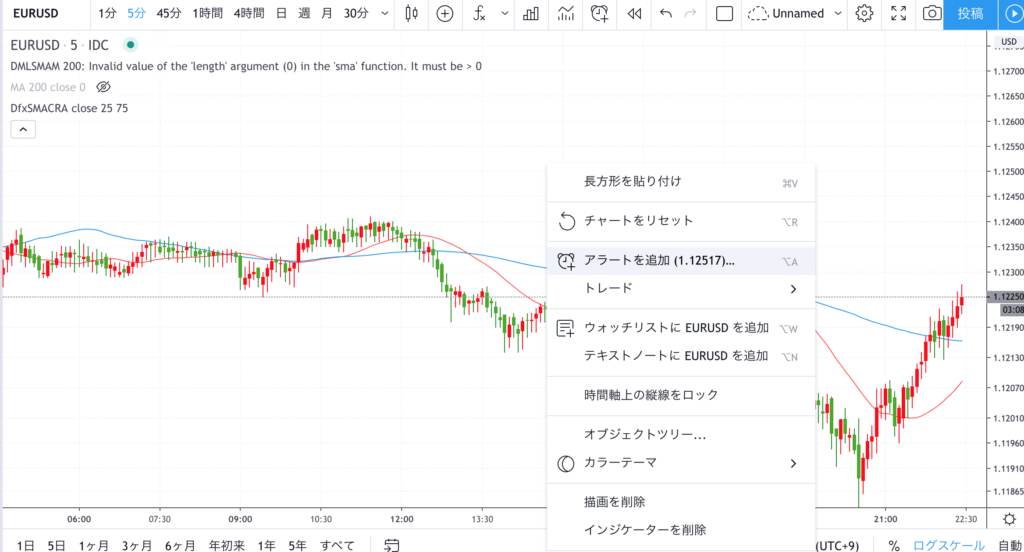Viewport: 1024px width, 552px height.
Task: Open the indicators fx menu
Action: pyautogui.click(x=480, y=14)
